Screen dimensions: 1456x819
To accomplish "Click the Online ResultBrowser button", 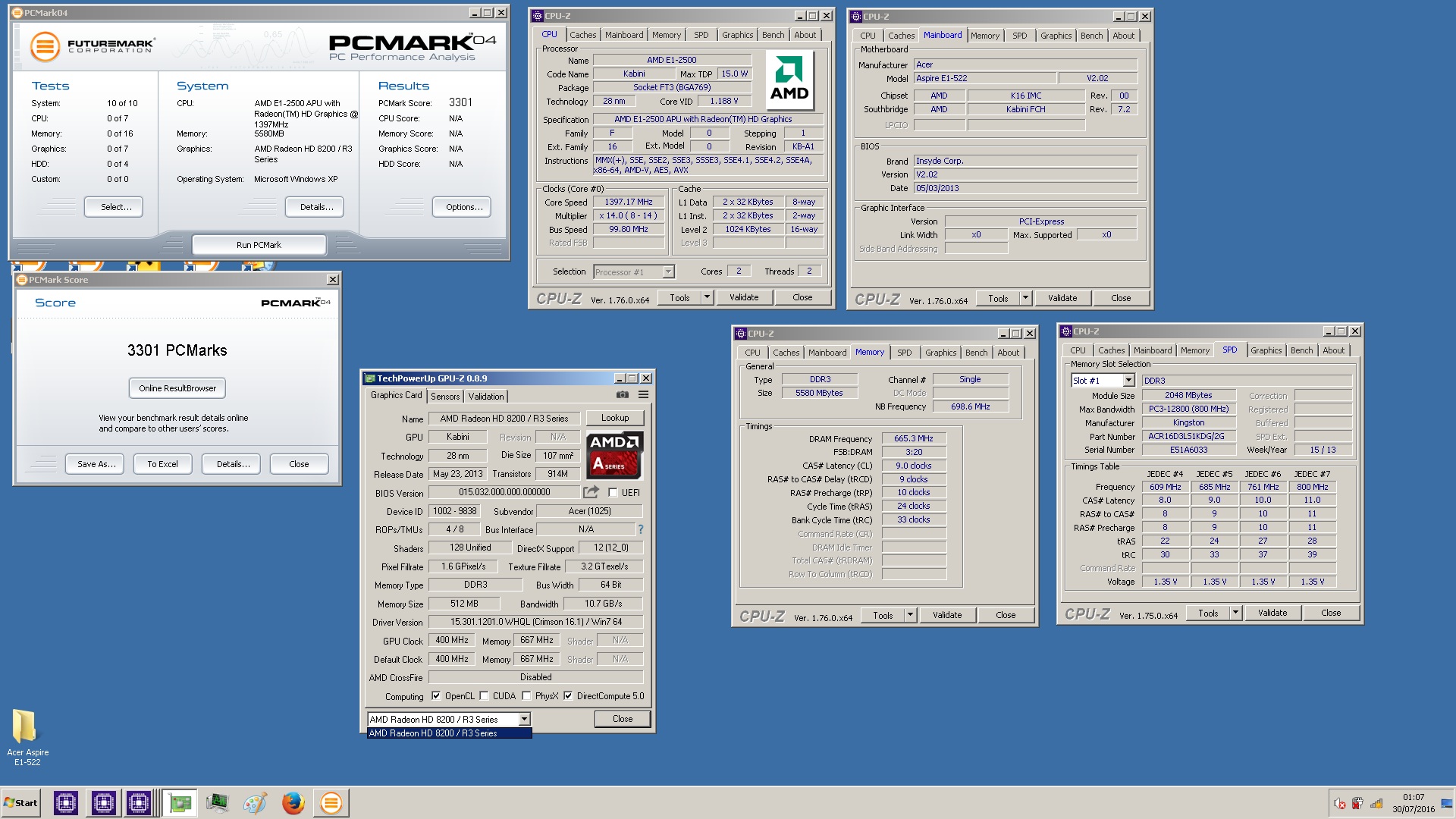I will click(177, 388).
